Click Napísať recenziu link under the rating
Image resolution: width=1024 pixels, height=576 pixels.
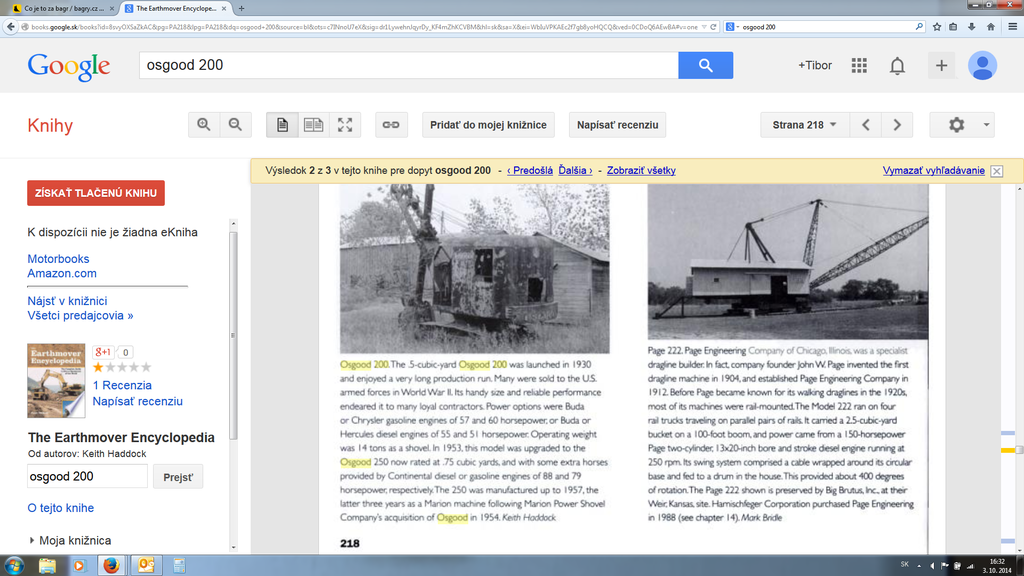point(138,402)
